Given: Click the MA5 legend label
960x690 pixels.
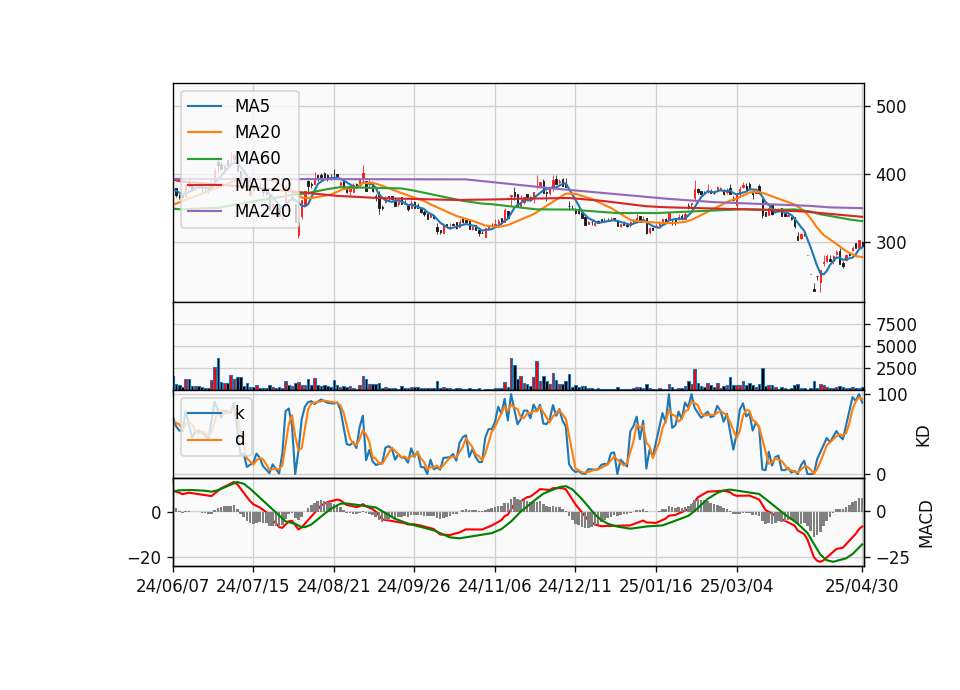Looking at the screenshot, I should coord(252,106).
